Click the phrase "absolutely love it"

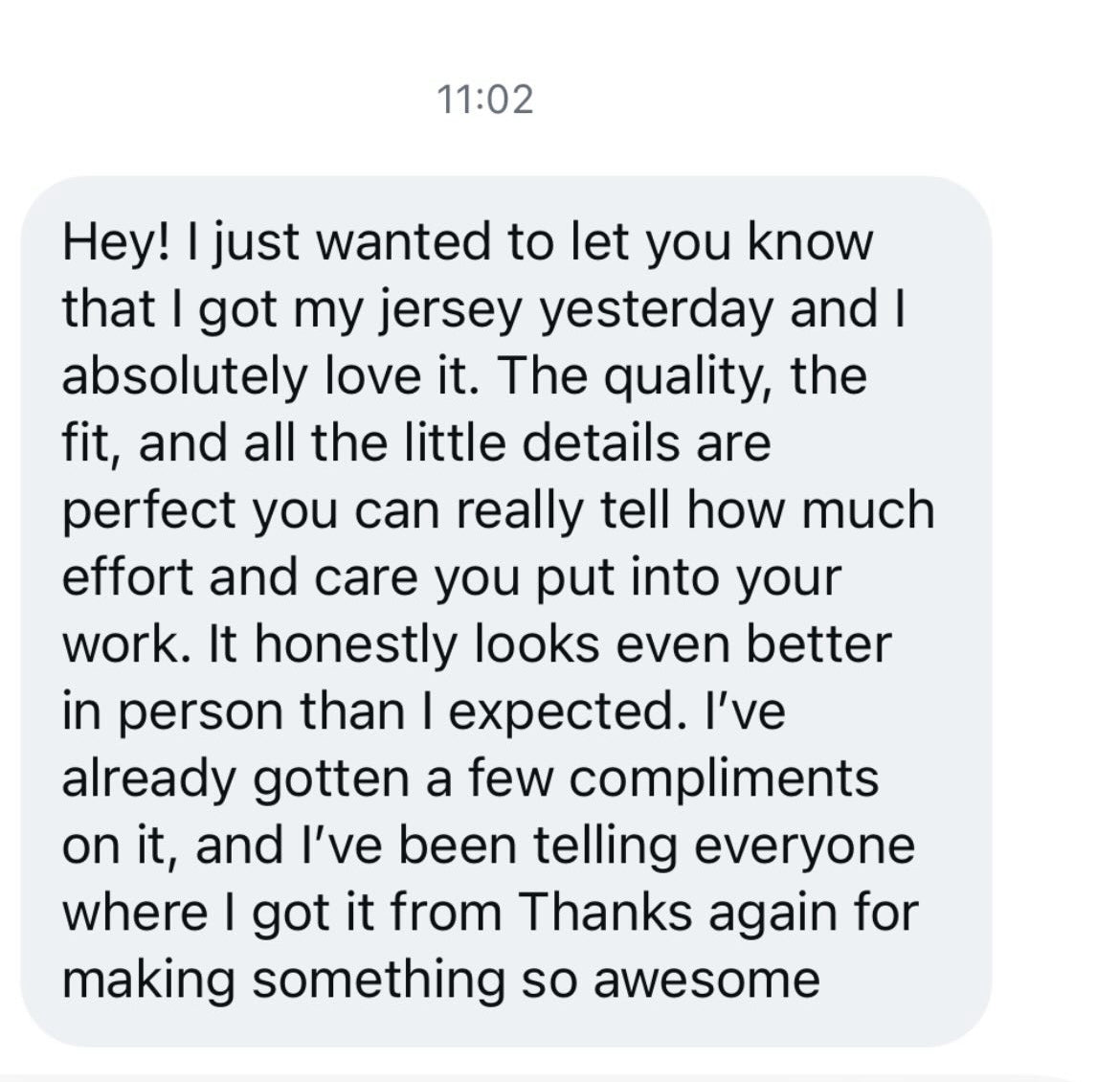click(267, 376)
